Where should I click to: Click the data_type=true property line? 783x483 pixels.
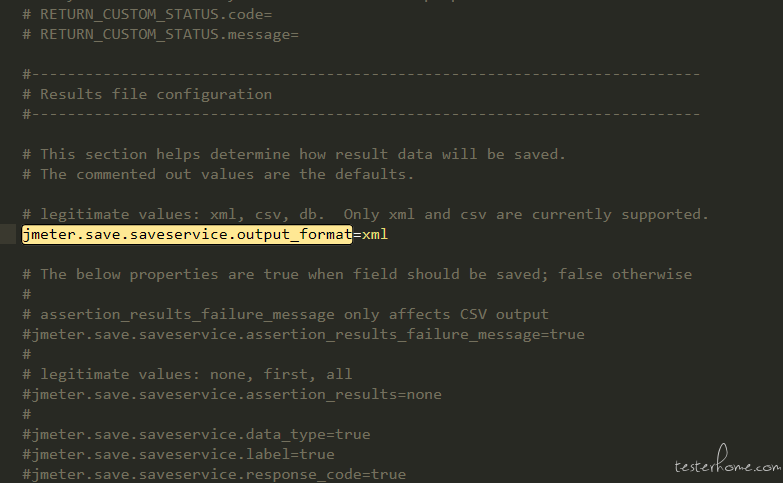(x=196, y=434)
